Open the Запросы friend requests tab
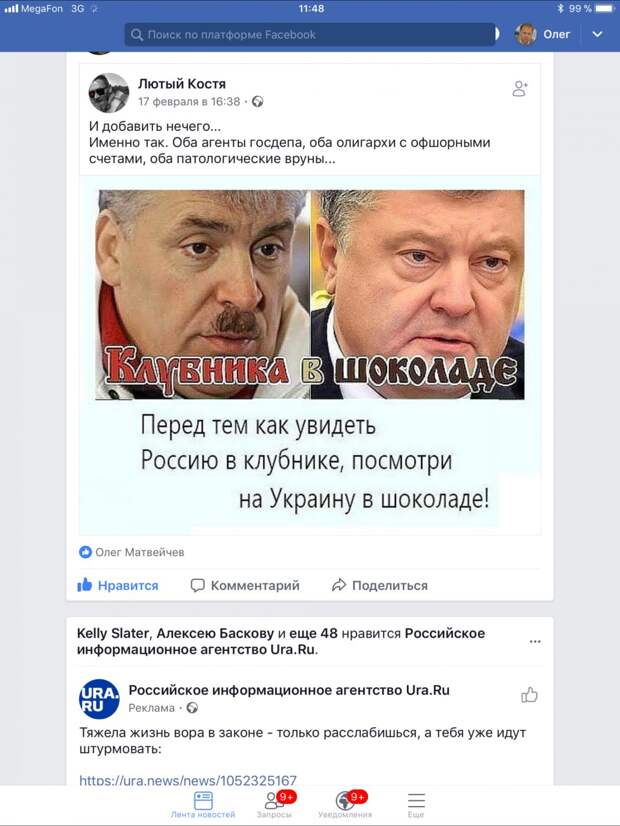Image resolution: width=620 pixels, height=826 pixels. pyautogui.click(x=275, y=804)
